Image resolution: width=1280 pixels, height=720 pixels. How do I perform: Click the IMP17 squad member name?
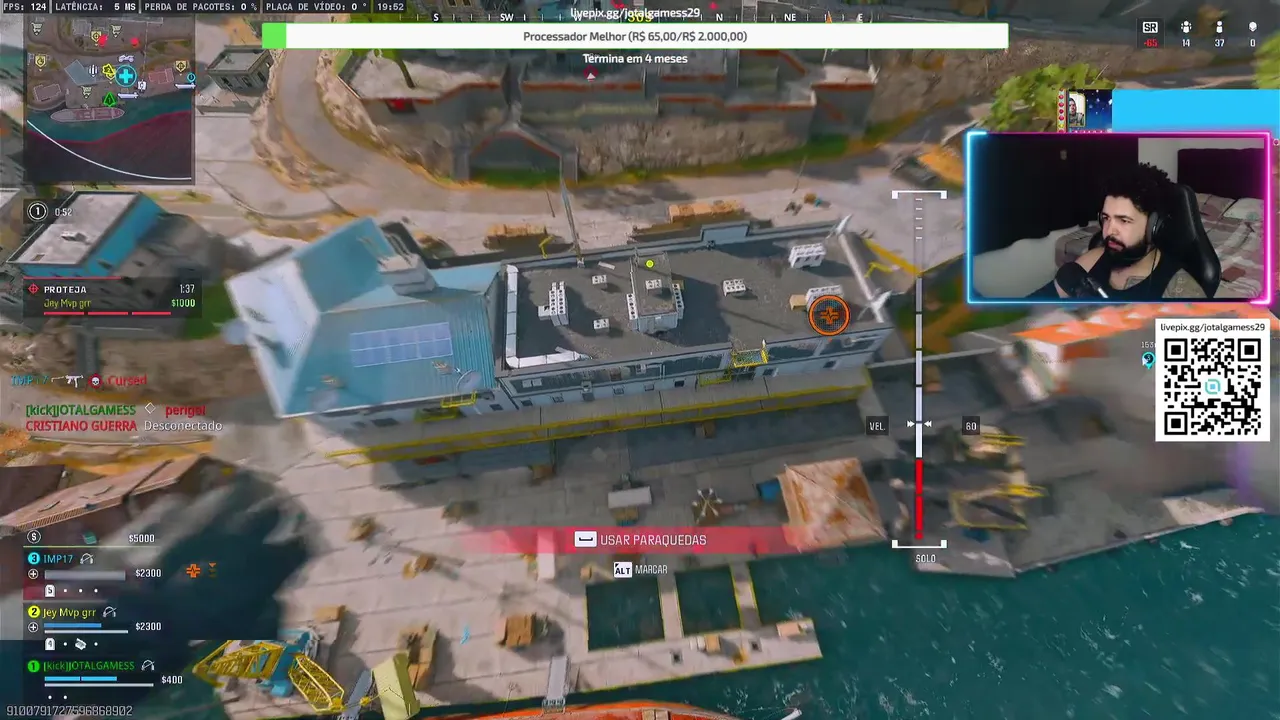[59, 559]
